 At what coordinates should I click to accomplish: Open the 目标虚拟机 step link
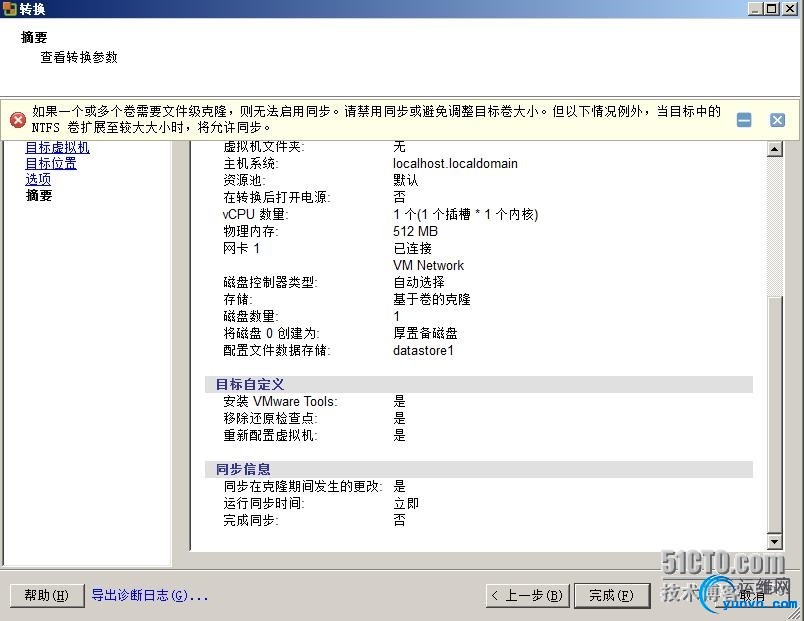[x=57, y=147]
